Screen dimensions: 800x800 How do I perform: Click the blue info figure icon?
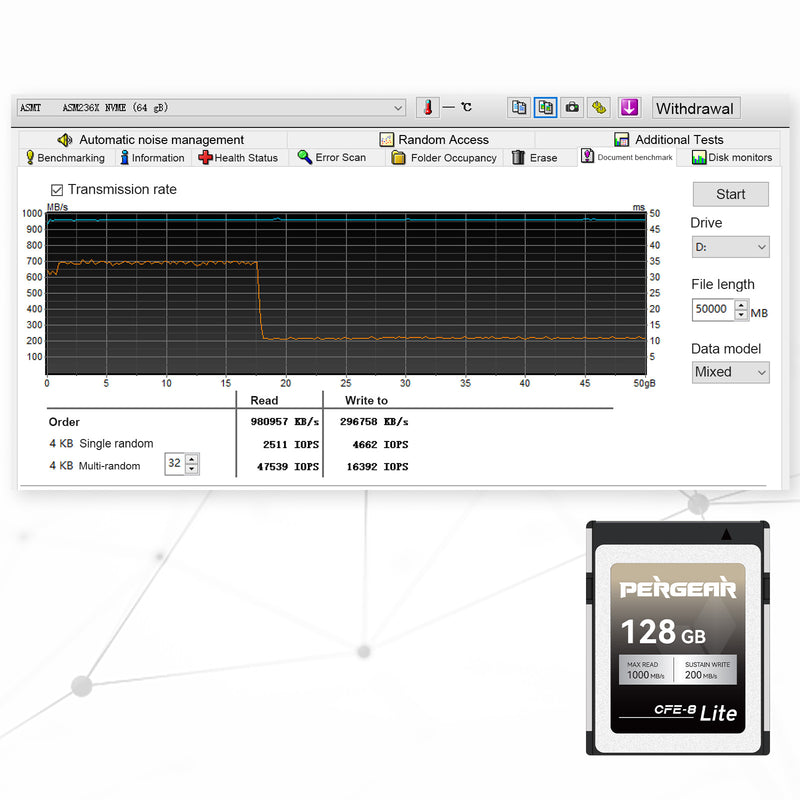(x=124, y=157)
